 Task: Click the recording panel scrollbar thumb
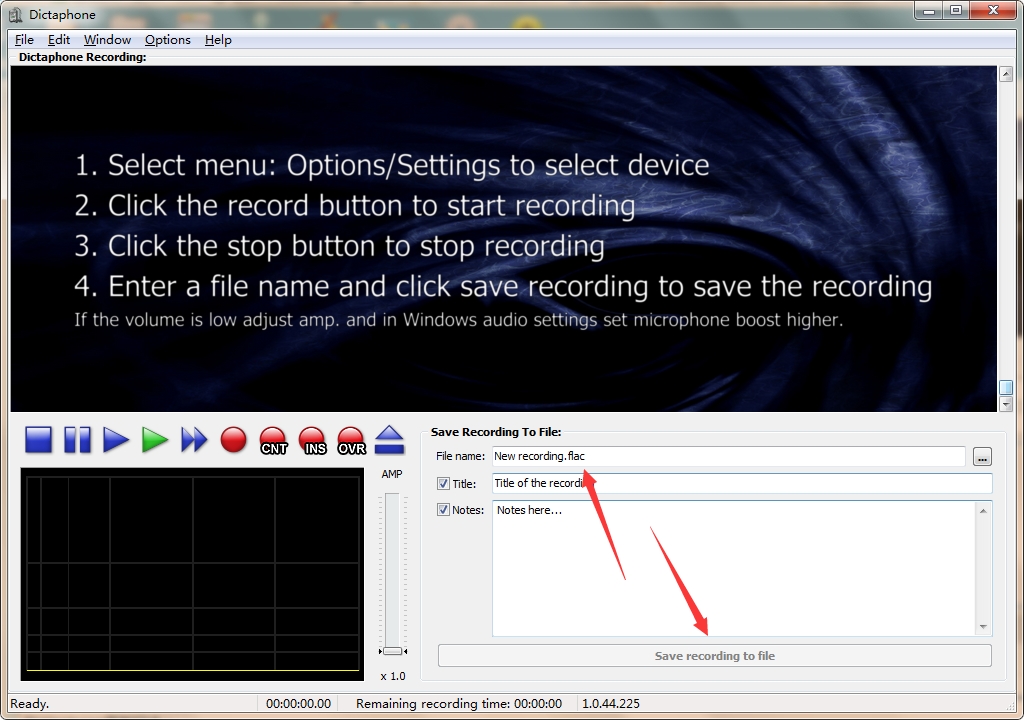pos(1006,387)
